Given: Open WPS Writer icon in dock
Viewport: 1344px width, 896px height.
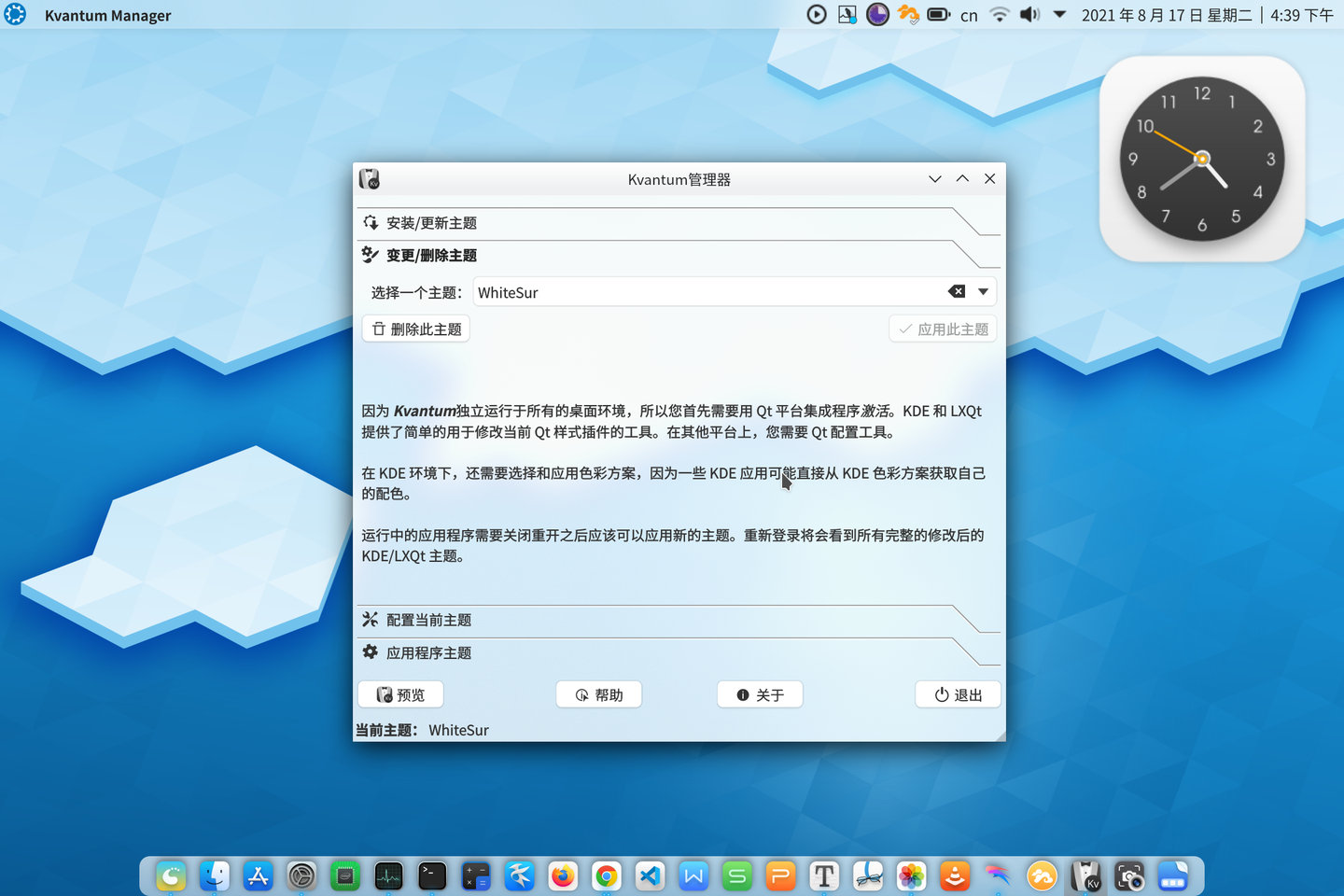Looking at the screenshot, I should coord(693,875).
